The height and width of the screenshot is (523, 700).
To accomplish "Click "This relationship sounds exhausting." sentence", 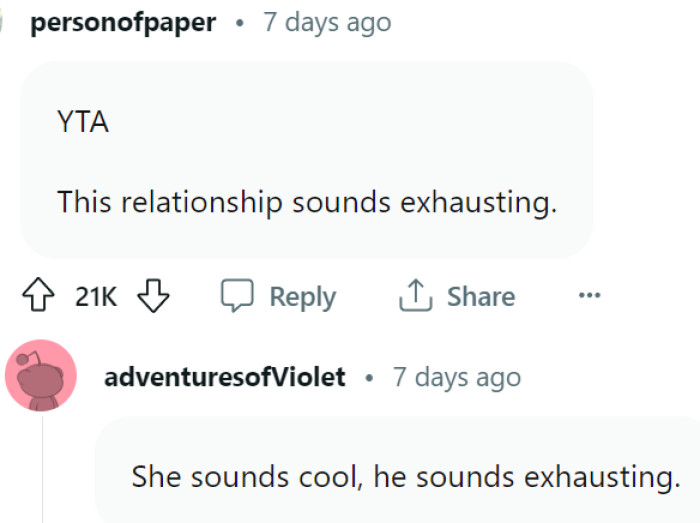I will [x=306, y=202].
